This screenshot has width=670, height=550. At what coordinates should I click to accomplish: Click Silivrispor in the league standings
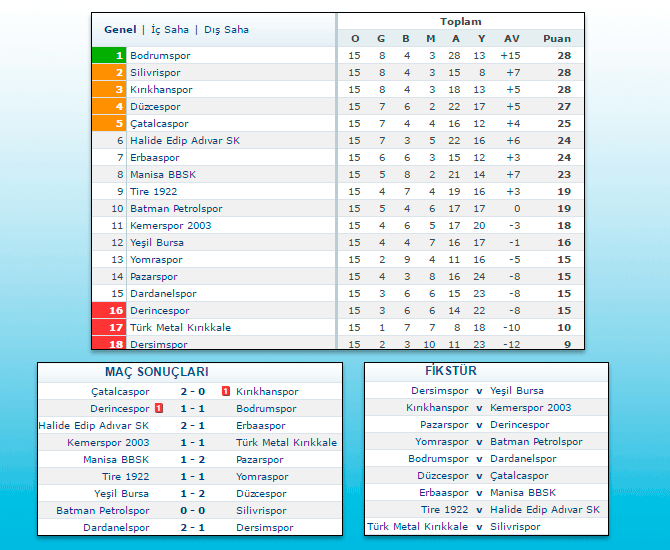(158, 73)
